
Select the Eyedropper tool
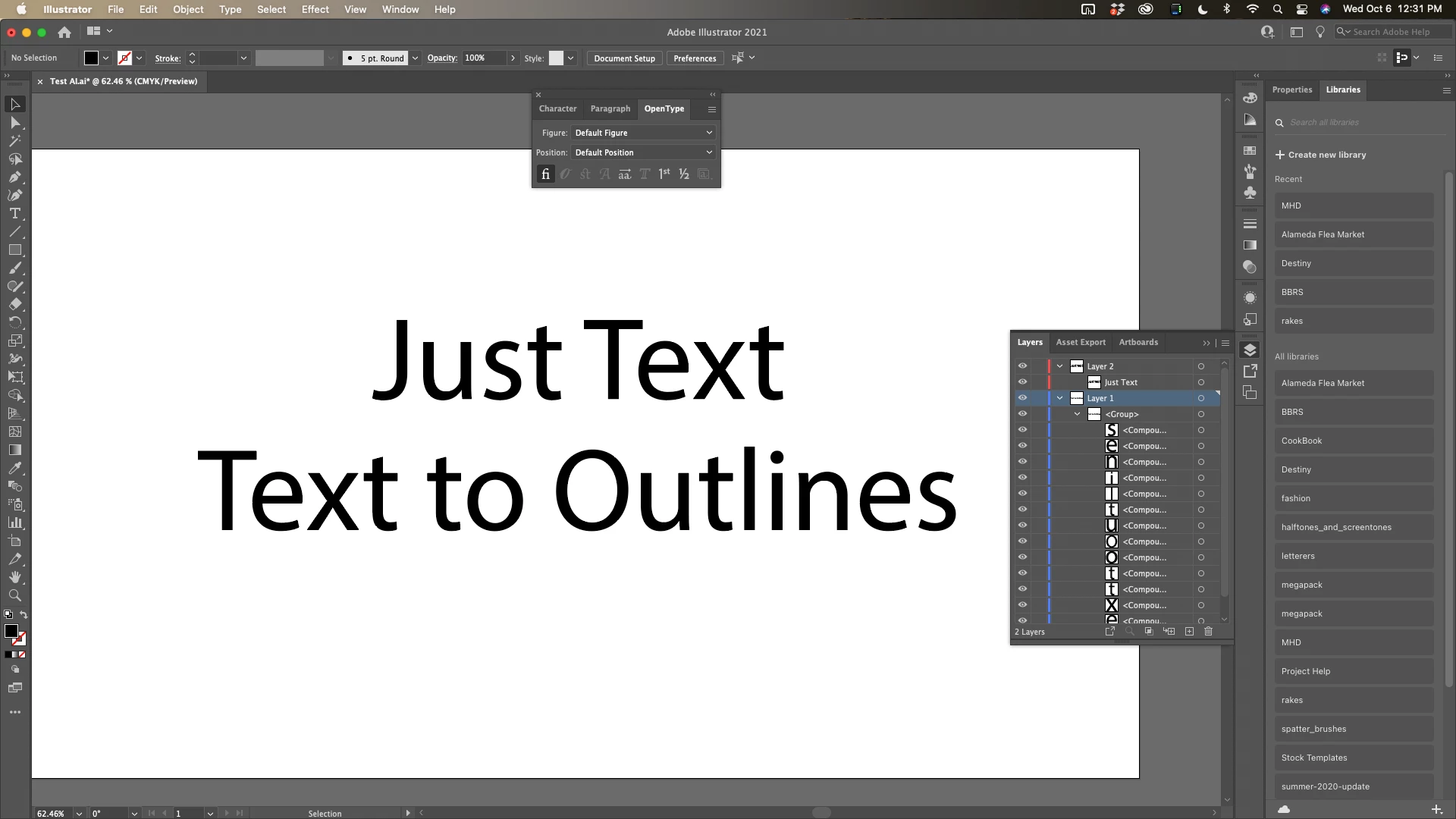click(14, 468)
